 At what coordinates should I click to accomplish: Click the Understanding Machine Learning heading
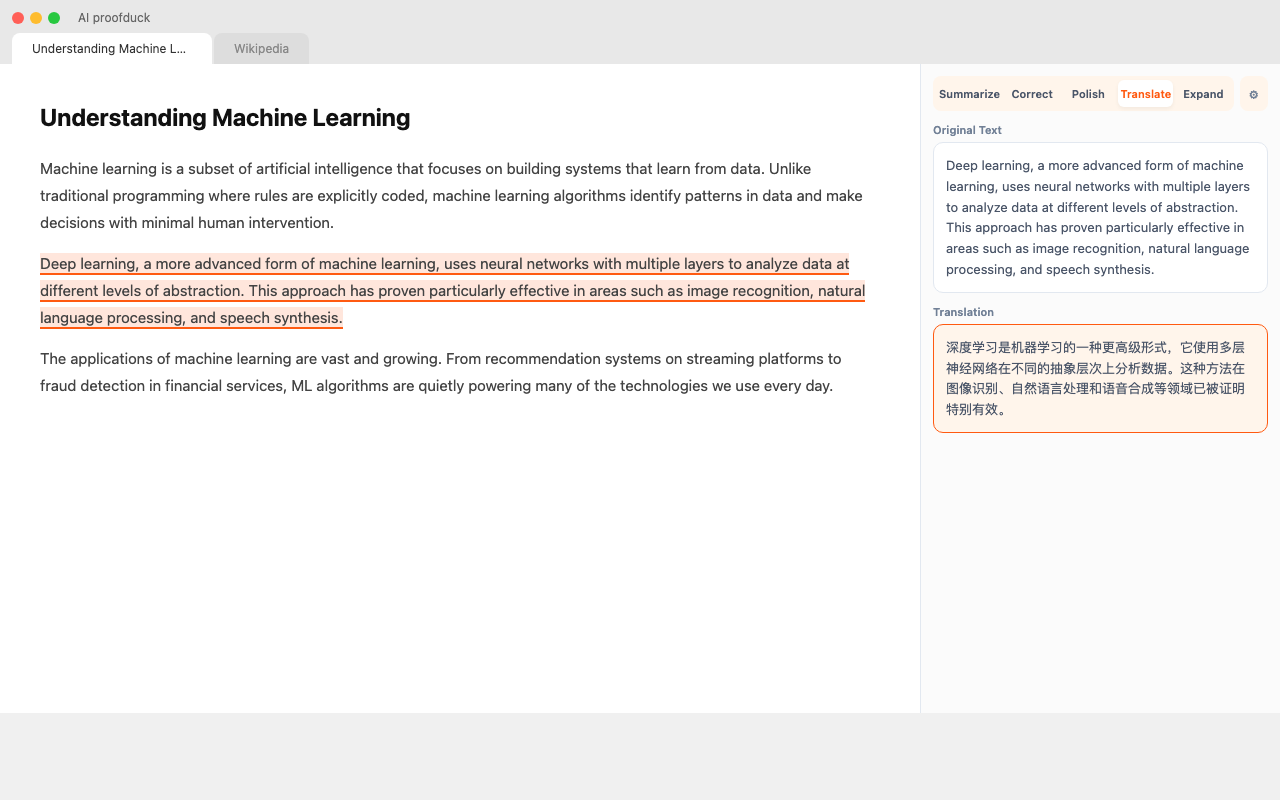(x=225, y=118)
